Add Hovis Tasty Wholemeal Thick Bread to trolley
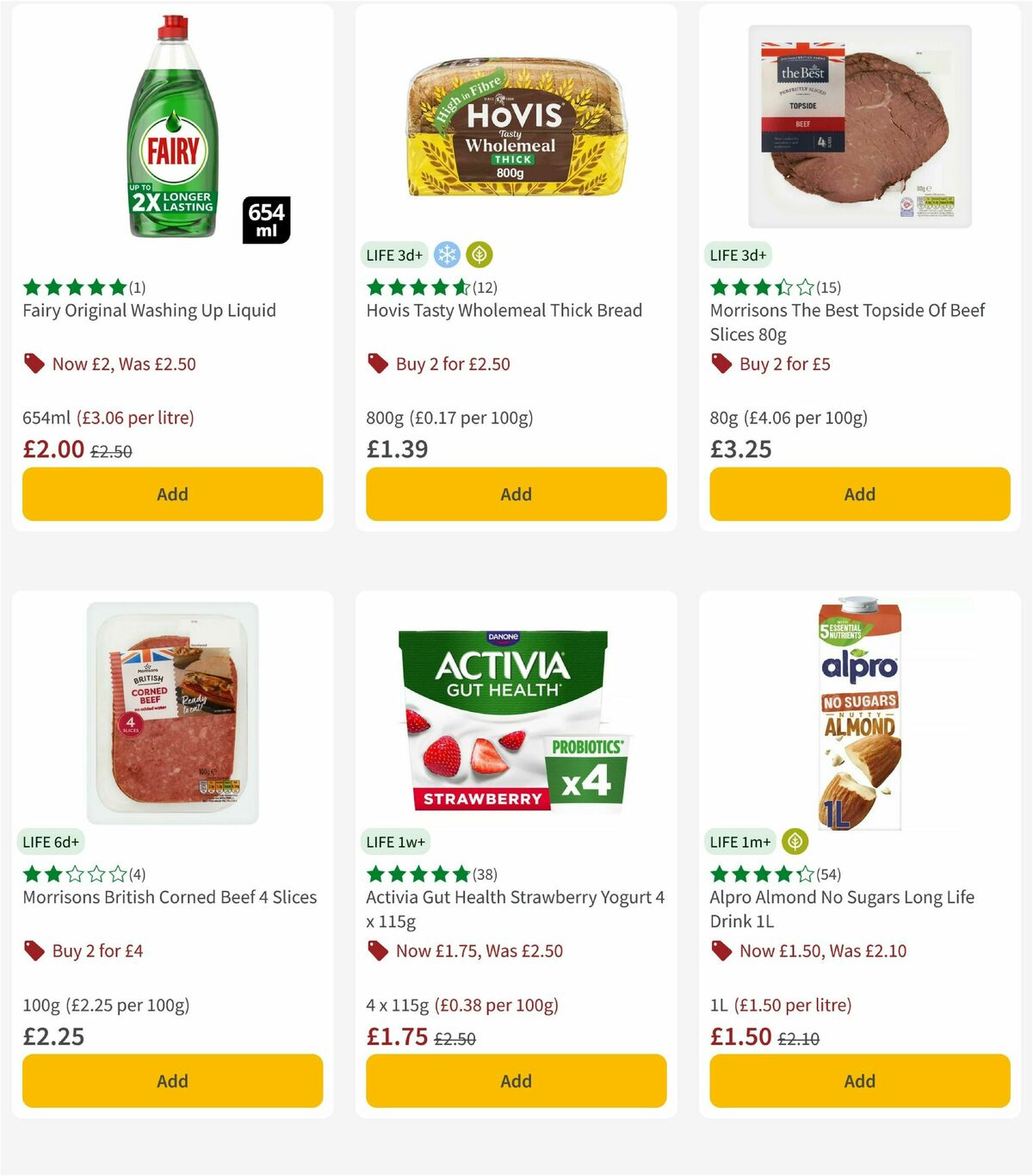The image size is (1033, 1176). click(515, 494)
